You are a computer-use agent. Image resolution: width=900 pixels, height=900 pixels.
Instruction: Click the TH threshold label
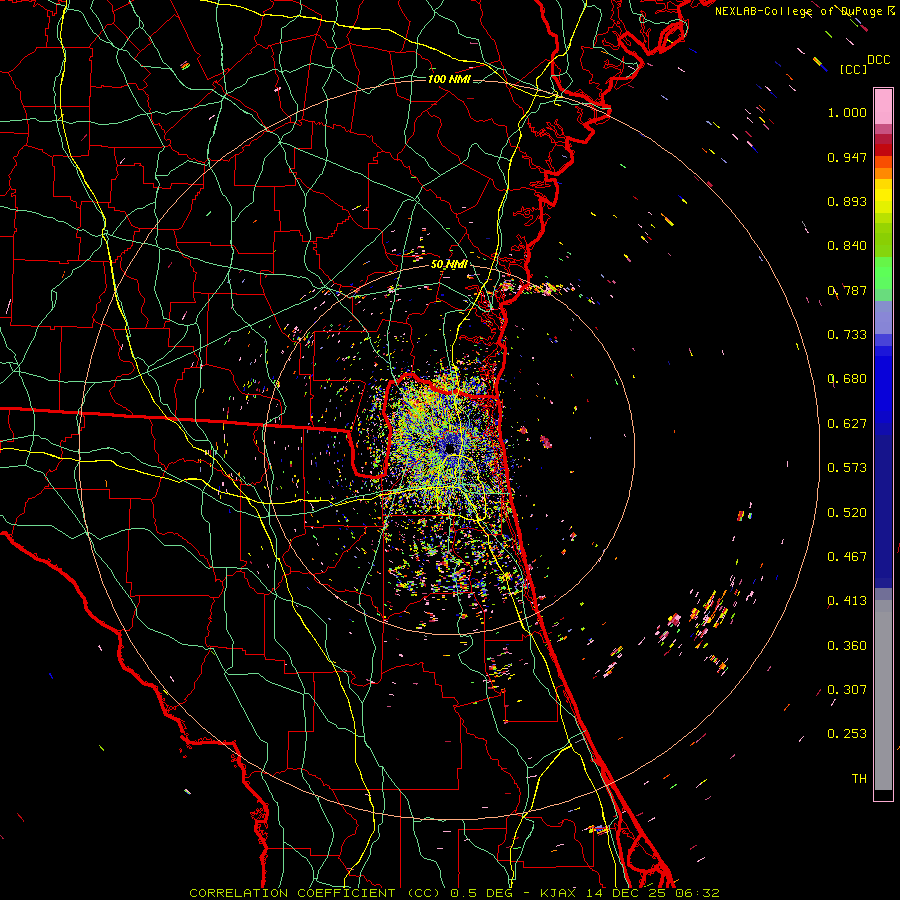point(859,779)
